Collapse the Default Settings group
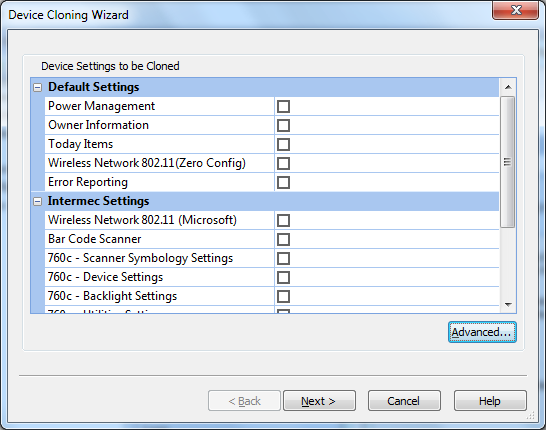The image size is (546, 430). 37,87
